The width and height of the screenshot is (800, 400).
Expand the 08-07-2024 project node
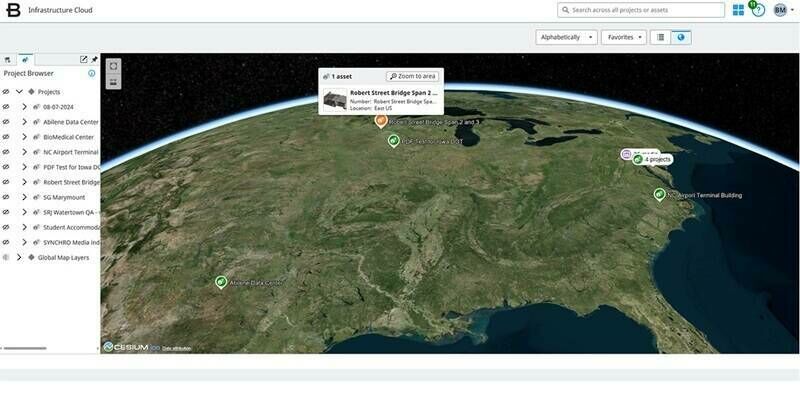coord(24,107)
